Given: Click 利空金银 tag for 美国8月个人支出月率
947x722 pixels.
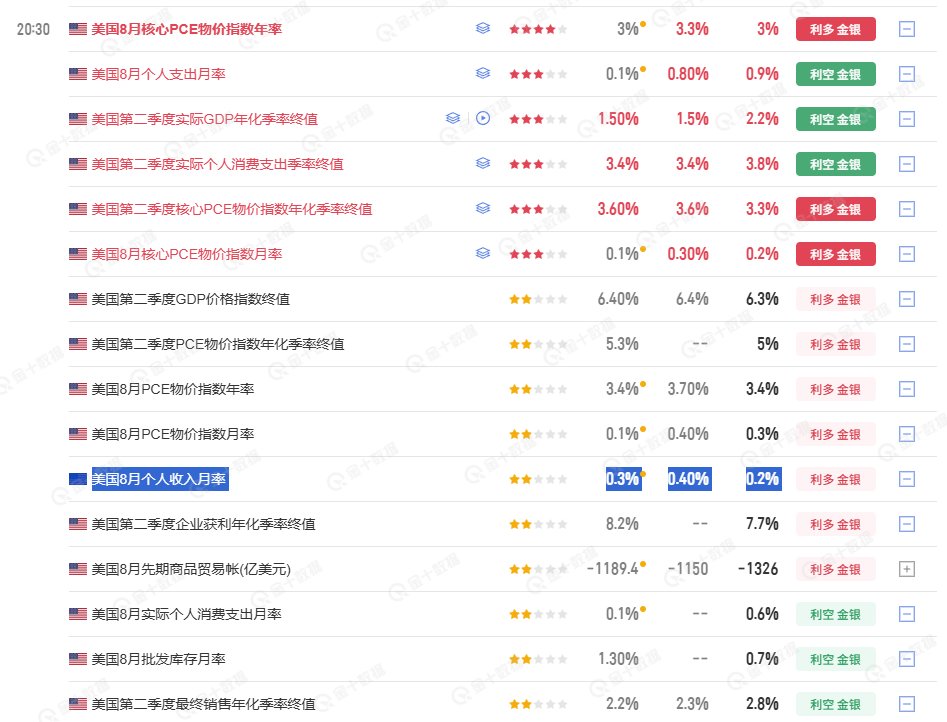Looking at the screenshot, I should pyautogui.click(x=835, y=74).
